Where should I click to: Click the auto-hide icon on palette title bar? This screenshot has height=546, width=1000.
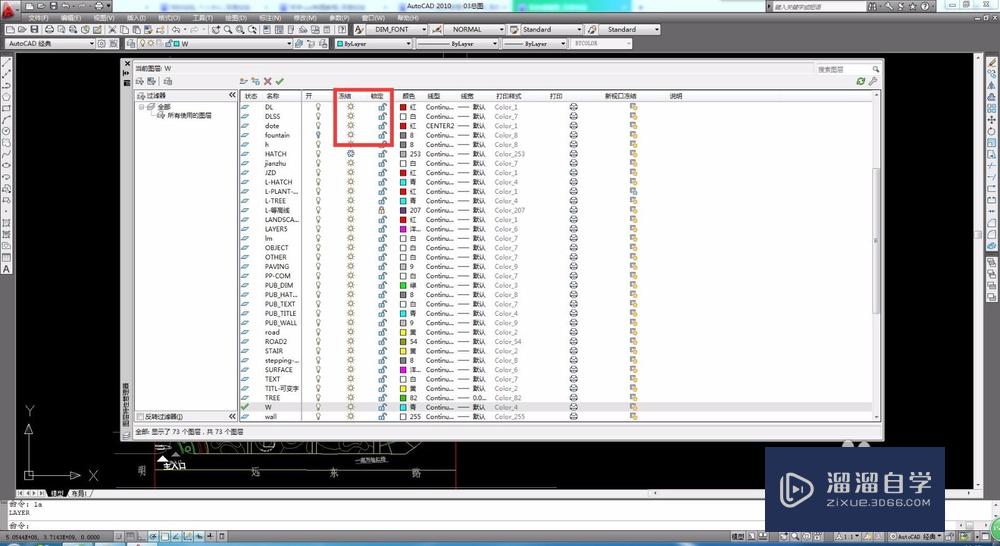point(127,73)
